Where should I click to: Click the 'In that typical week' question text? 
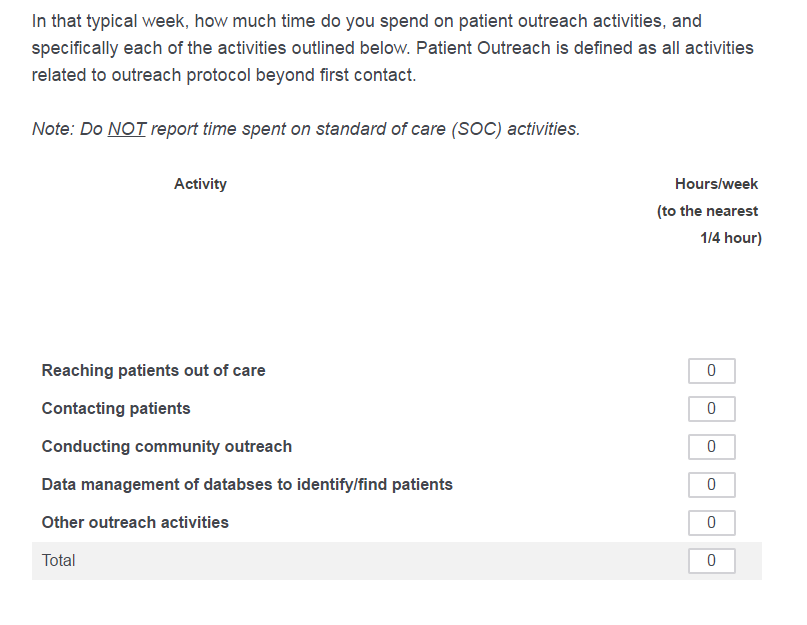pos(105,21)
